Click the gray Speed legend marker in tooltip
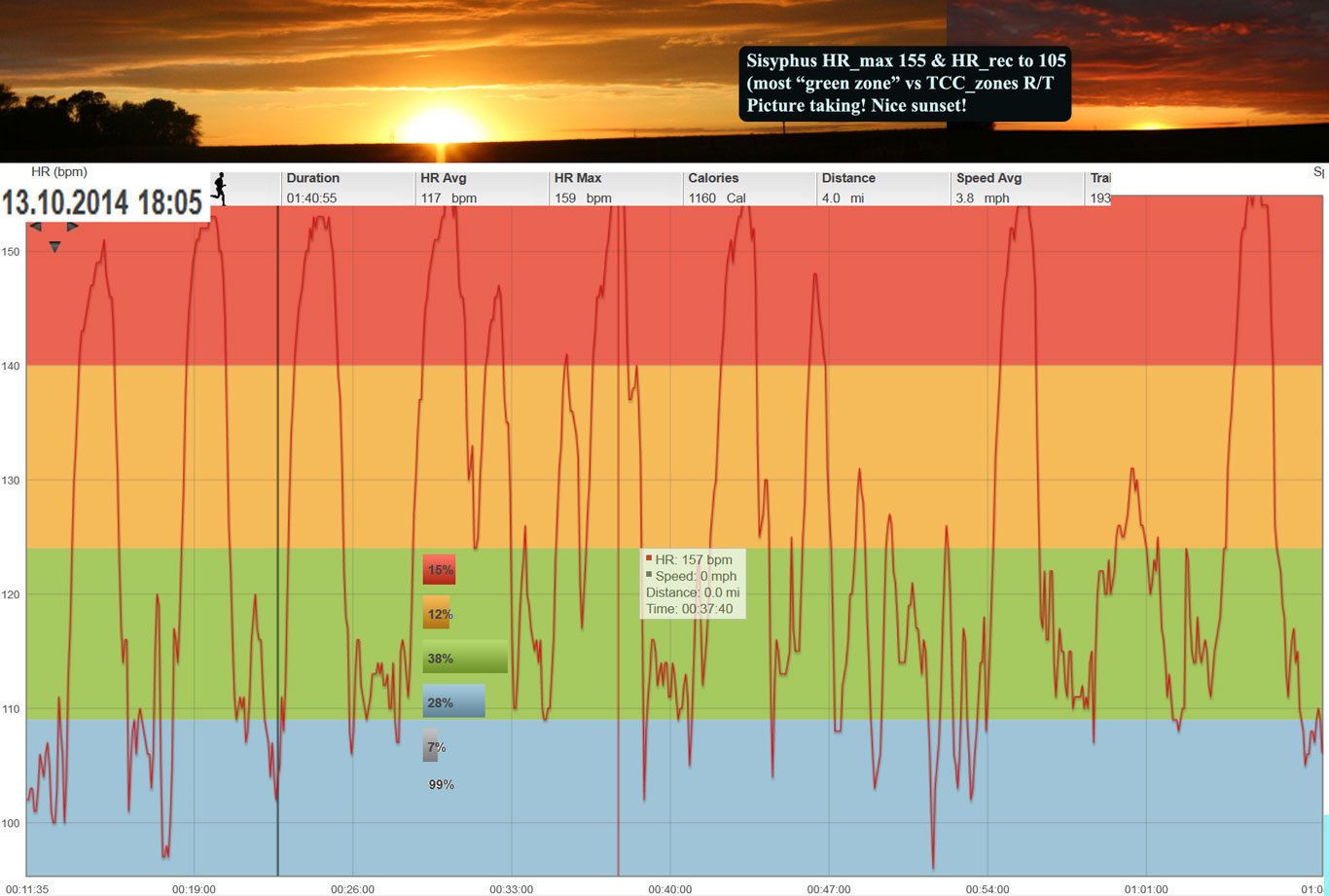Screen dimensions: 1329x896 point(649,575)
